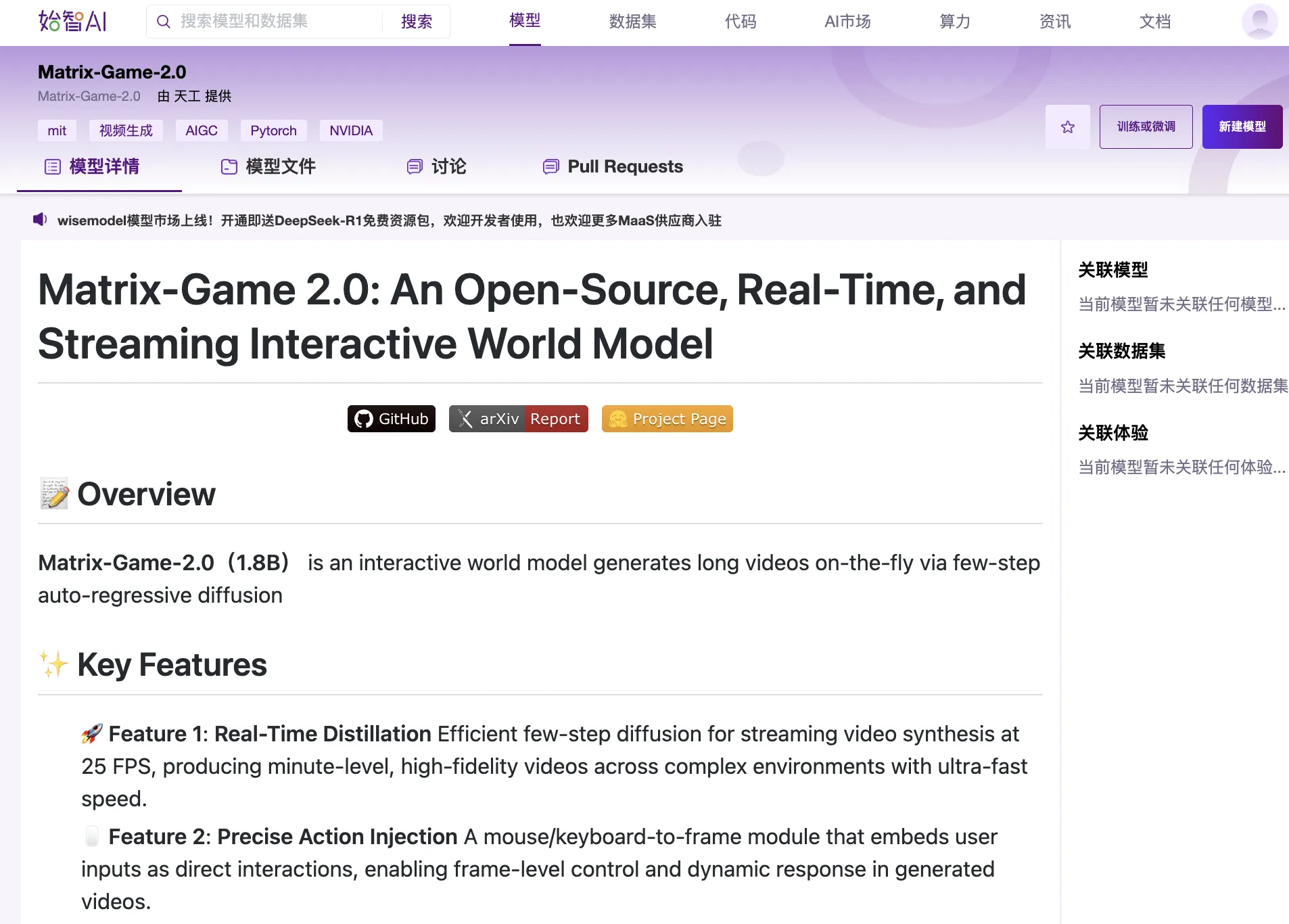Switch to the Pull Requests tab
1289x924 pixels.
pos(613,166)
